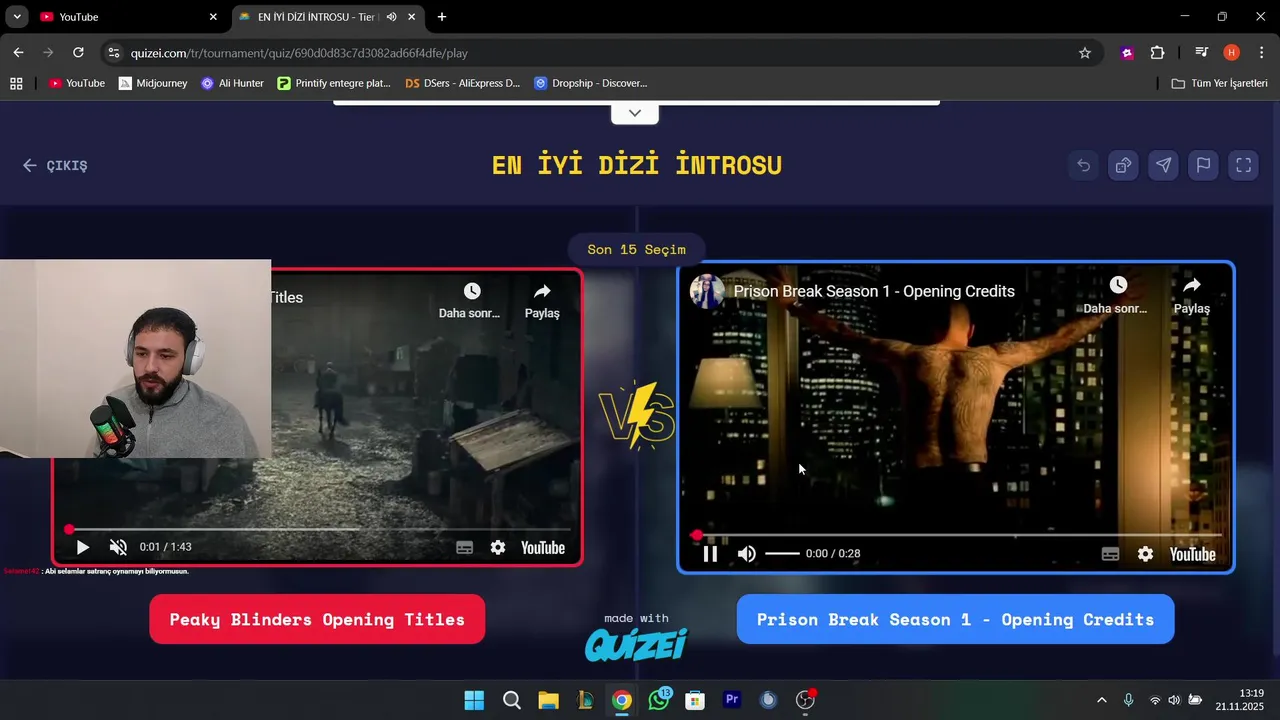Click Watch Later on Peaky Blinders video
The height and width of the screenshot is (720, 1280).
point(470,300)
